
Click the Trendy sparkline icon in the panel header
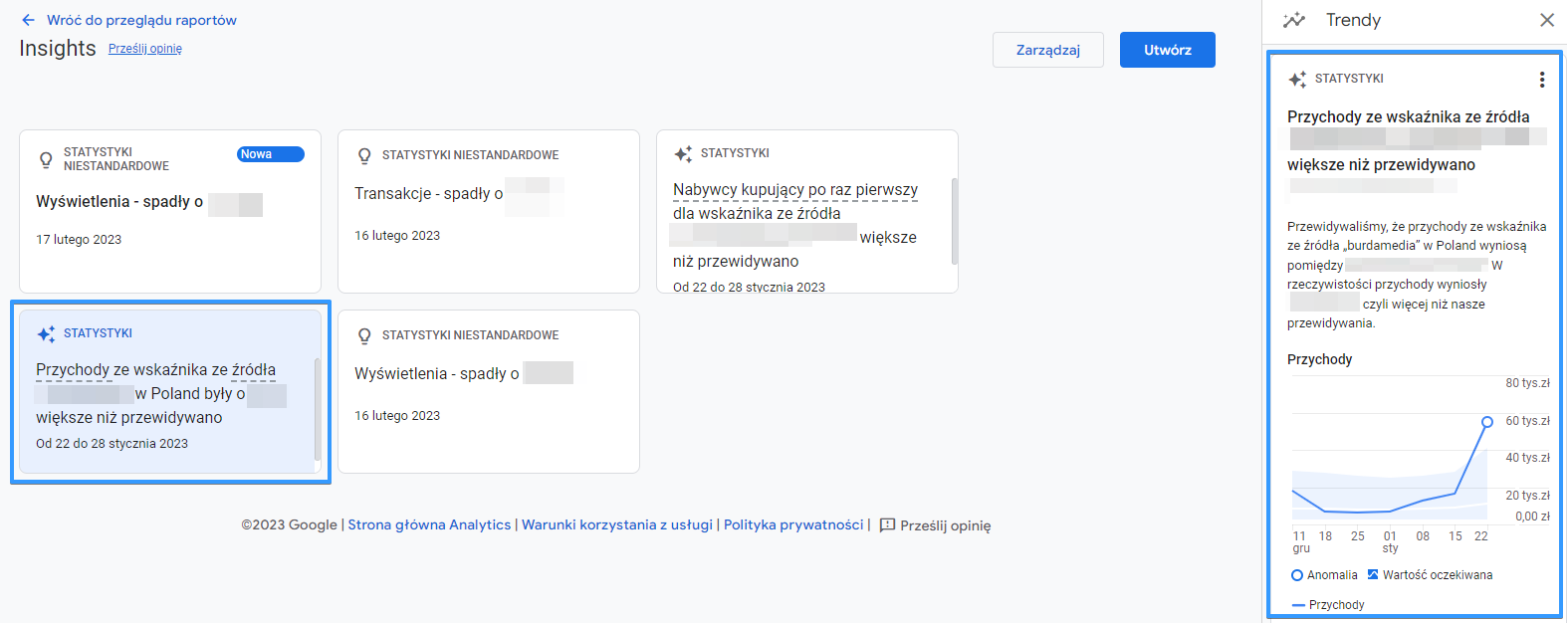coord(1294,20)
